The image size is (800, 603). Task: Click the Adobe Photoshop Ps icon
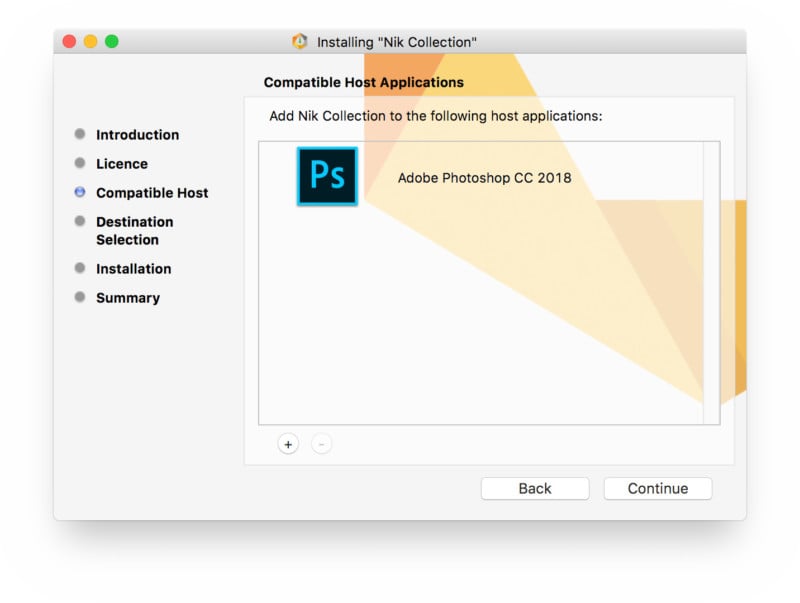click(328, 176)
